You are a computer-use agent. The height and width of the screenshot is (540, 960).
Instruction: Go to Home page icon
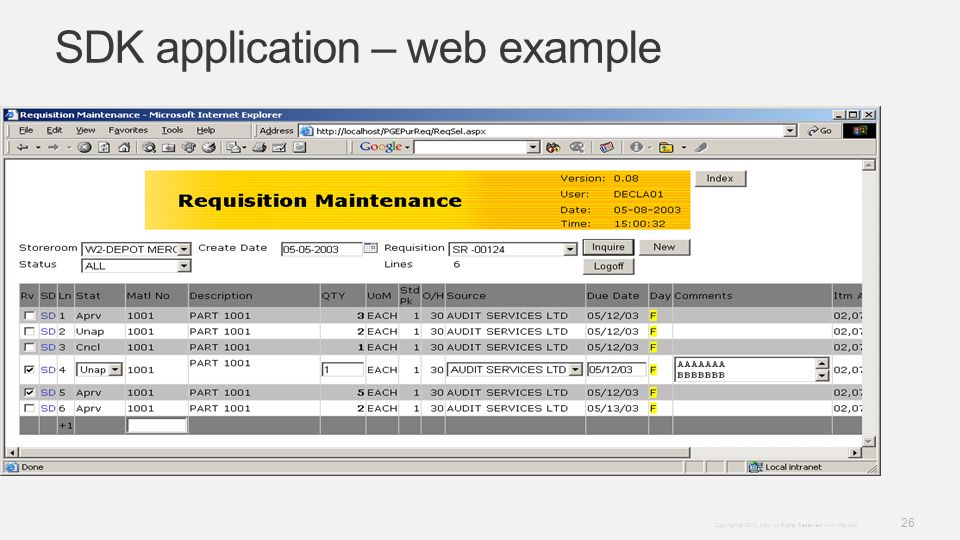pos(124,148)
